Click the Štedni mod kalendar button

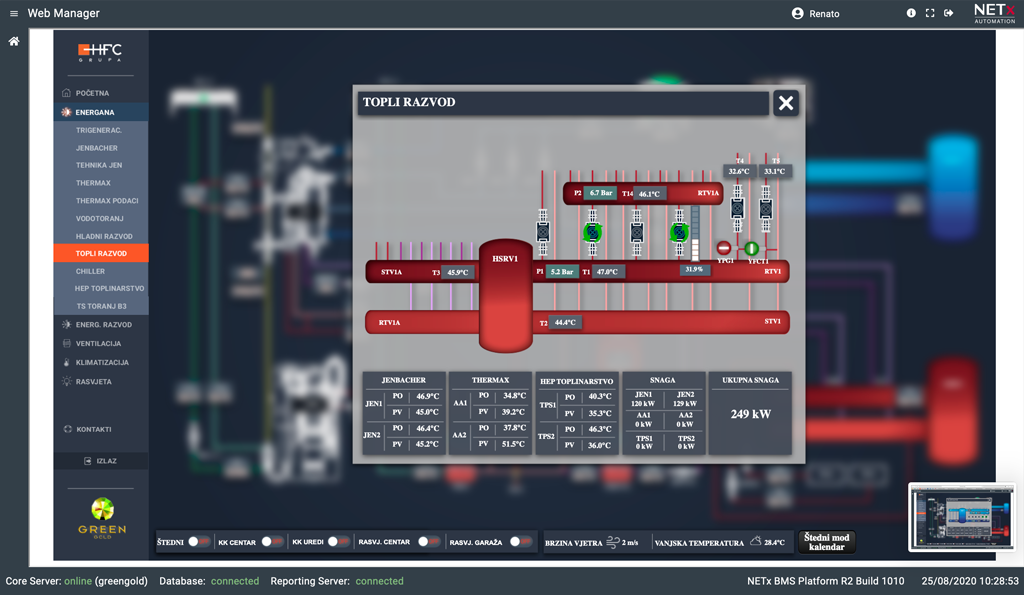point(826,542)
